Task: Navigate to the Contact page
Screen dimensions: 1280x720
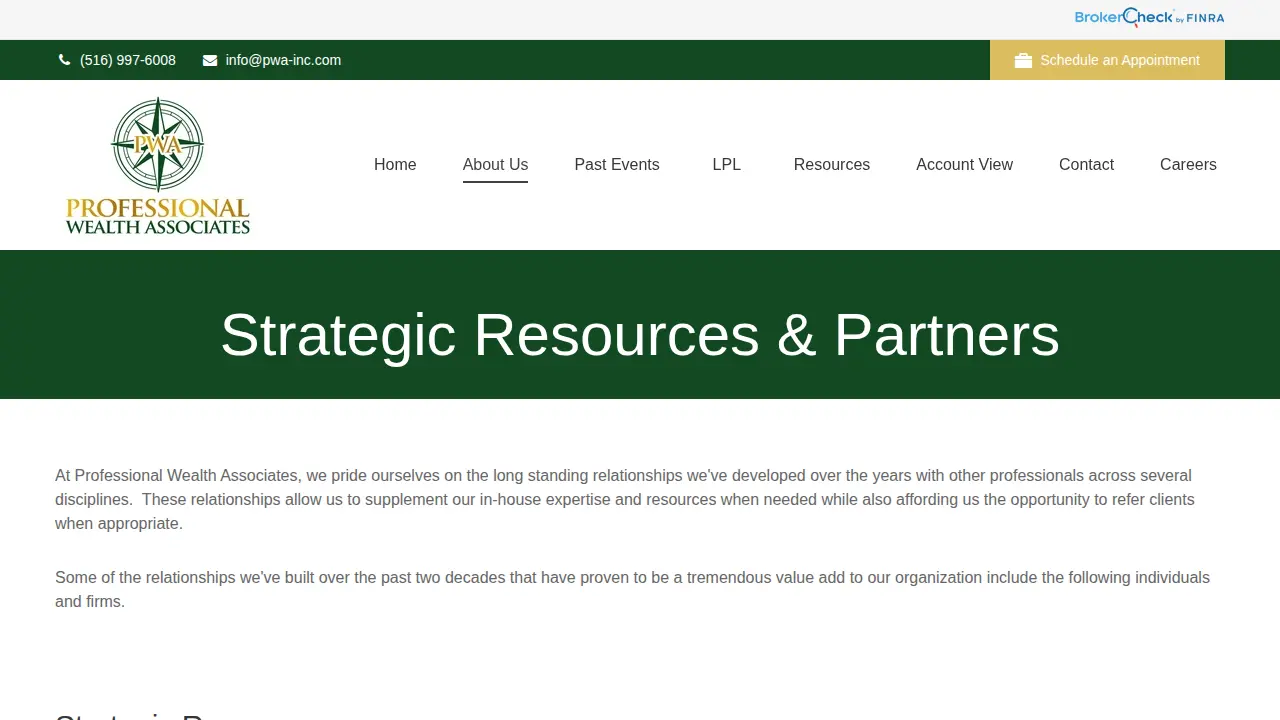Action: click(x=1086, y=165)
